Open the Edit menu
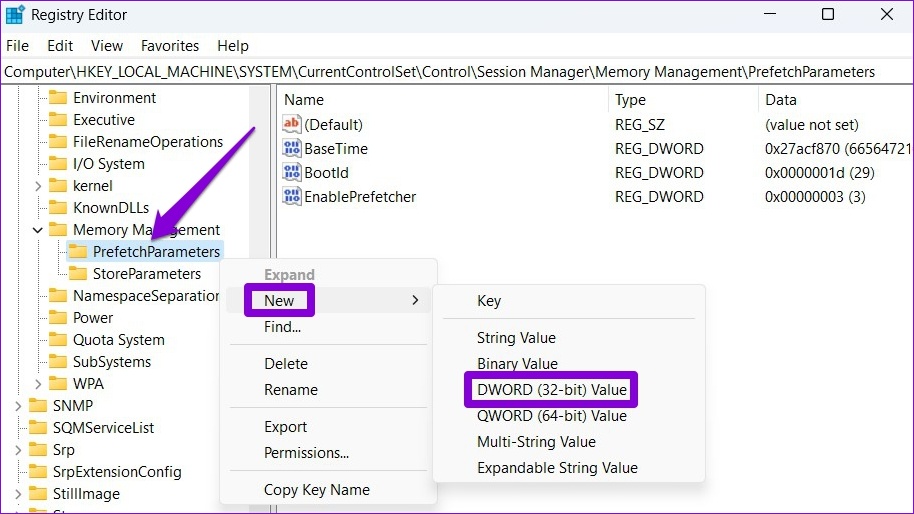The width and height of the screenshot is (914, 514). pos(60,45)
